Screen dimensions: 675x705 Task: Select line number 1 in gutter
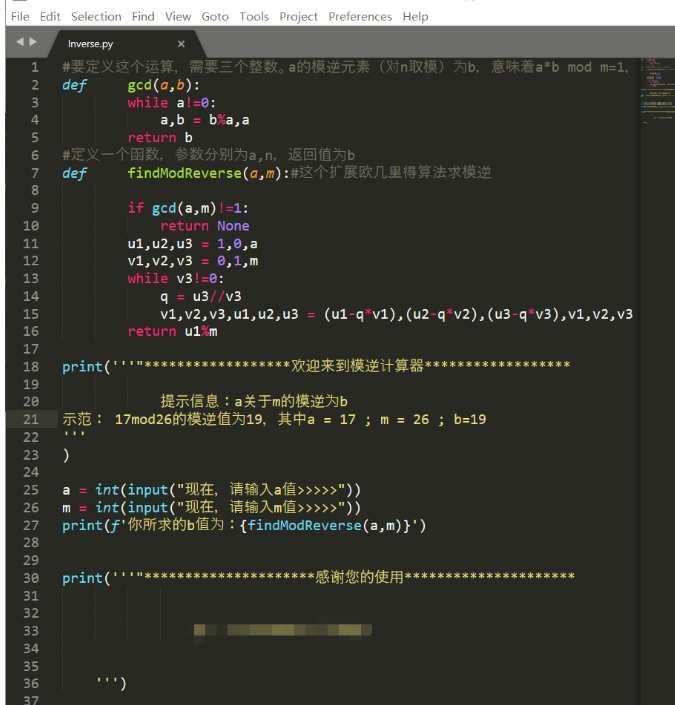(35, 67)
